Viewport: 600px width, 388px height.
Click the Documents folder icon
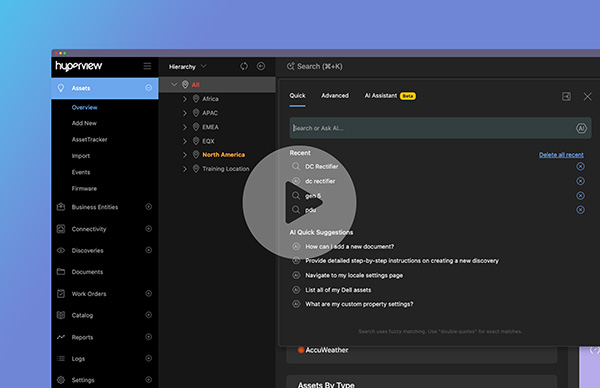coord(61,272)
